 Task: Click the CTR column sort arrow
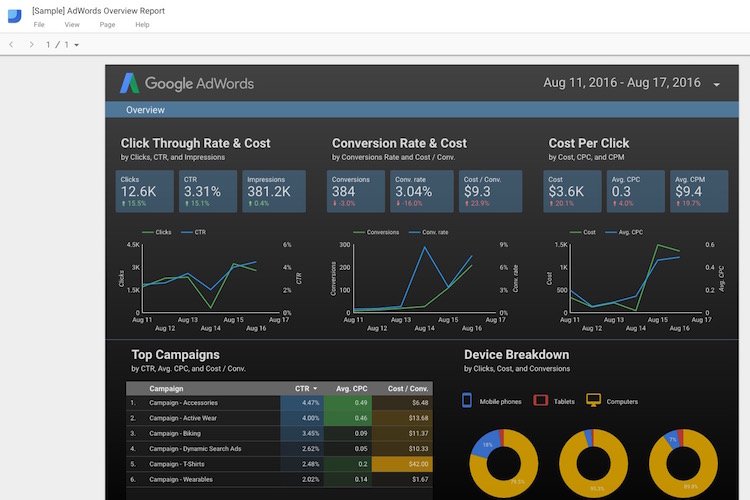[315, 389]
